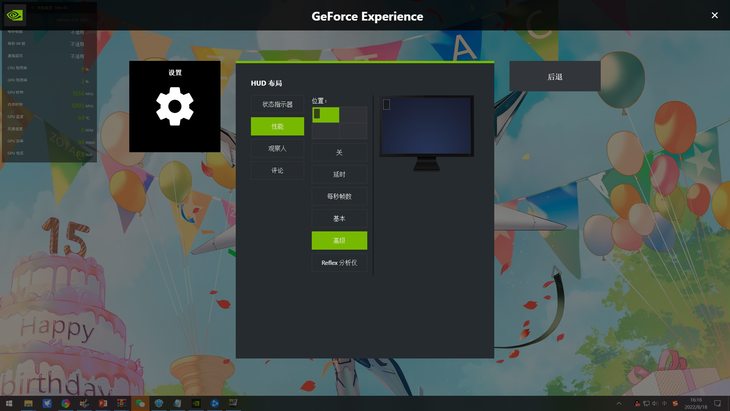
Task: Select the 状态指示器 HUD tab
Action: pyautogui.click(x=277, y=104)
